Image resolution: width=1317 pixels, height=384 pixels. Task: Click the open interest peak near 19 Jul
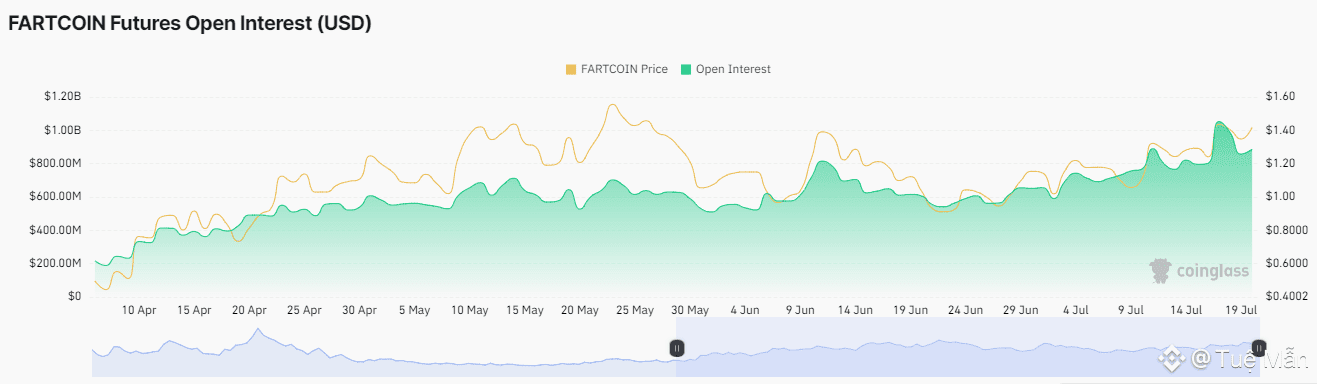tap(1219, 123)
